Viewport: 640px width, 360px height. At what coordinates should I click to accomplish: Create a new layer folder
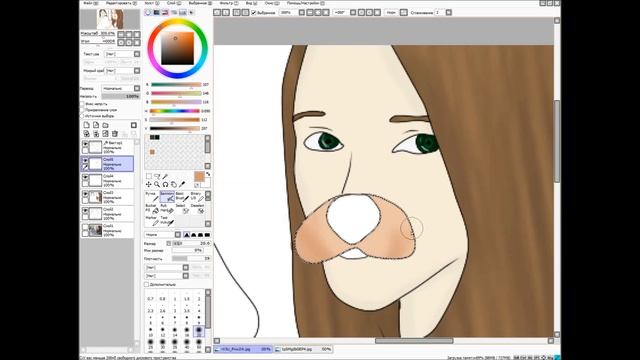tap(105, 125)
